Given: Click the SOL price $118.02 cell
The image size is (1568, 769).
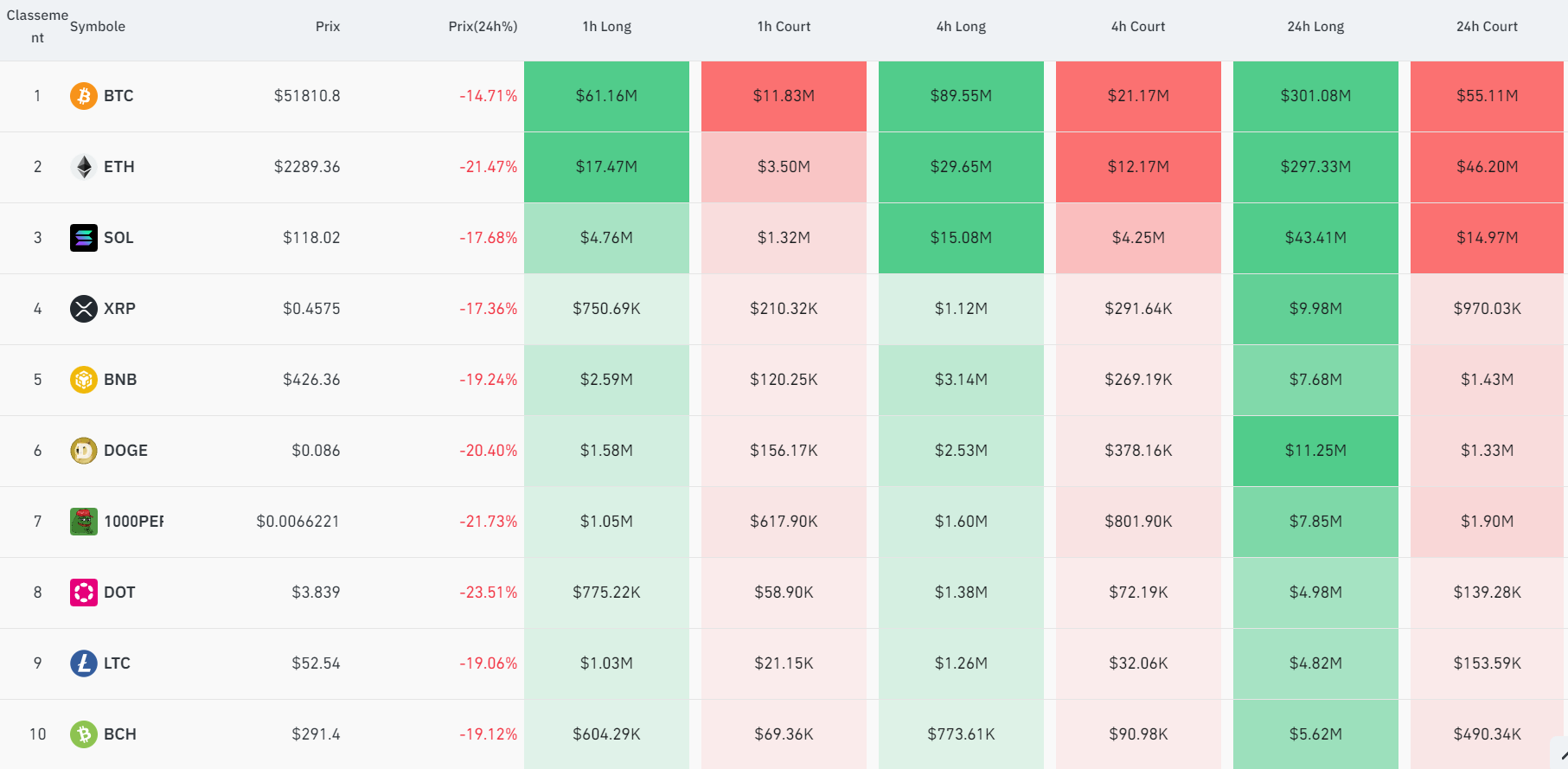Looking at the screenshot, I should tap(311, 238).
